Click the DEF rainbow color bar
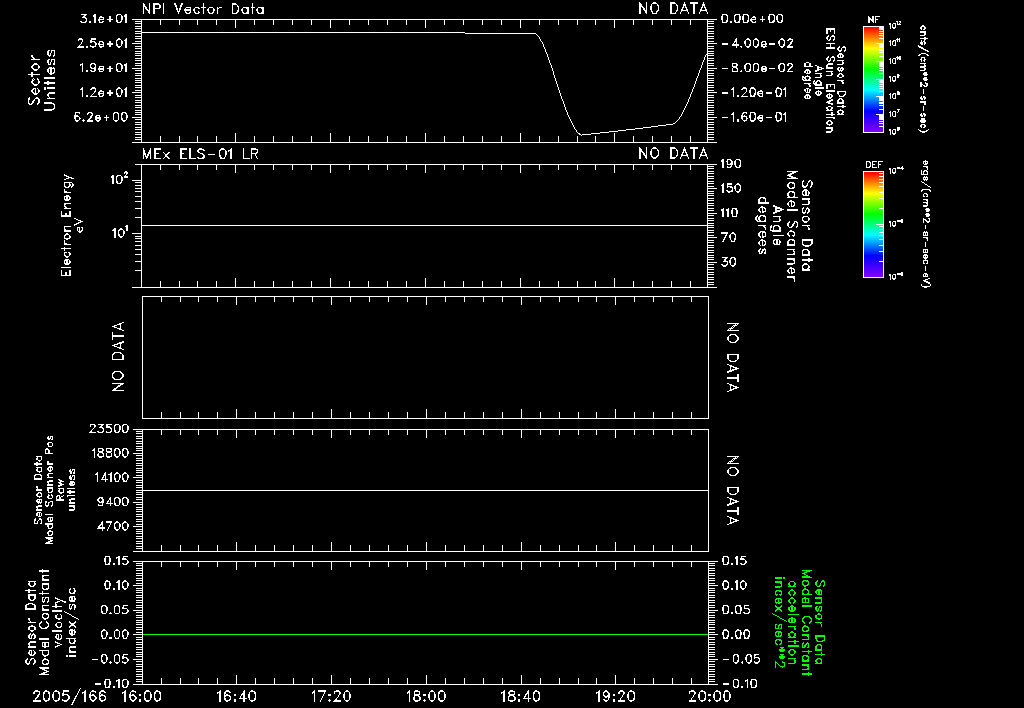The image size is (1024, 708). 874,224
